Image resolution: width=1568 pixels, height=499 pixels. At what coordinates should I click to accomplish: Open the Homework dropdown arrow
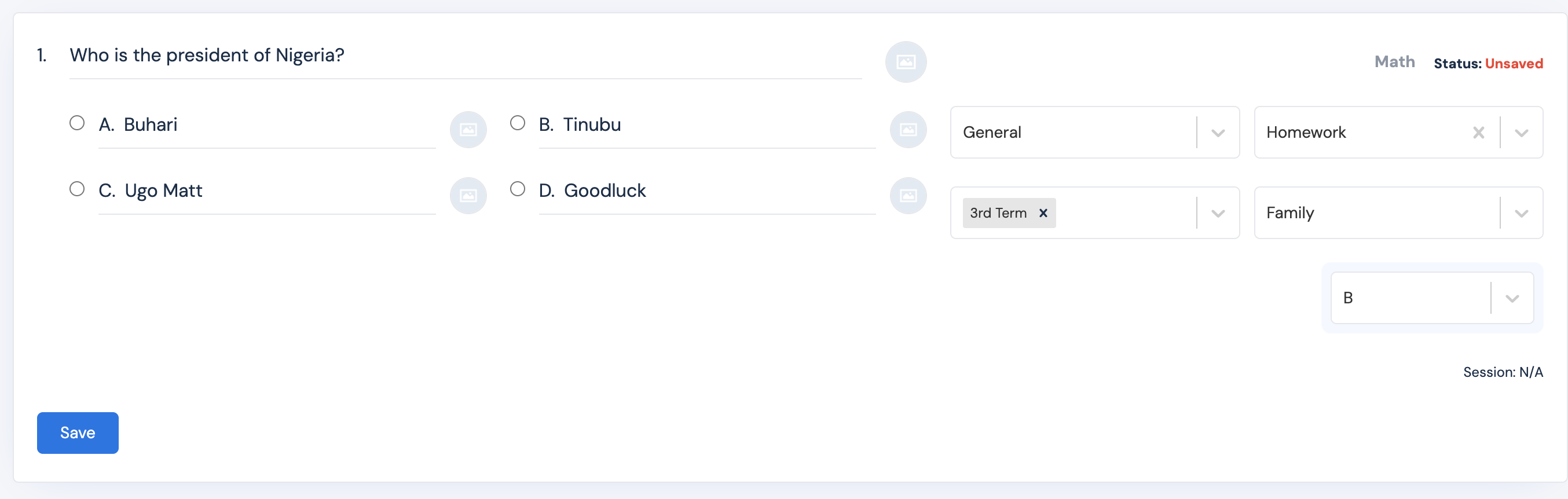tap(1521, 133)
